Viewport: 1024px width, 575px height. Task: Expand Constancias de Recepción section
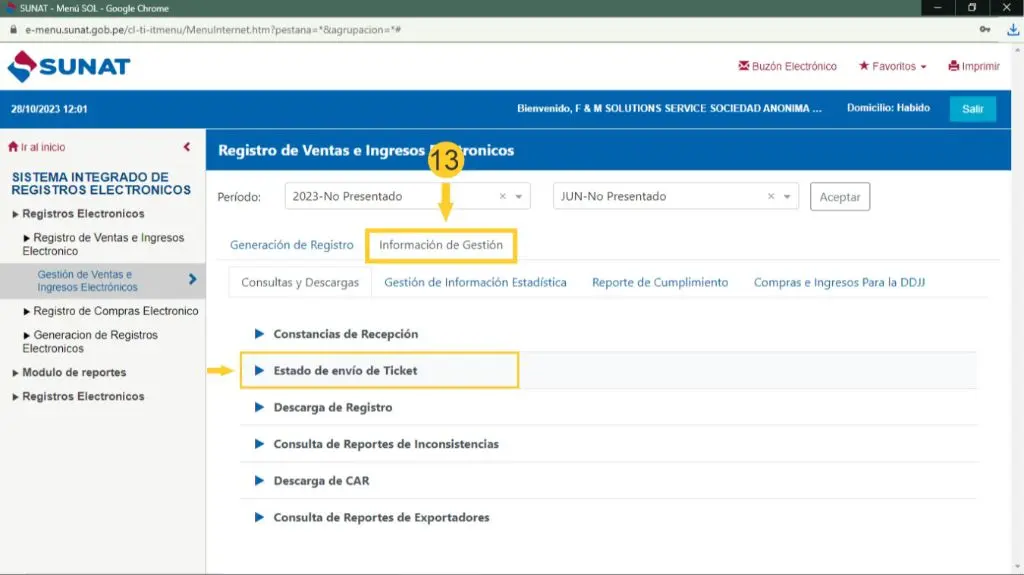tap(345, 334)
